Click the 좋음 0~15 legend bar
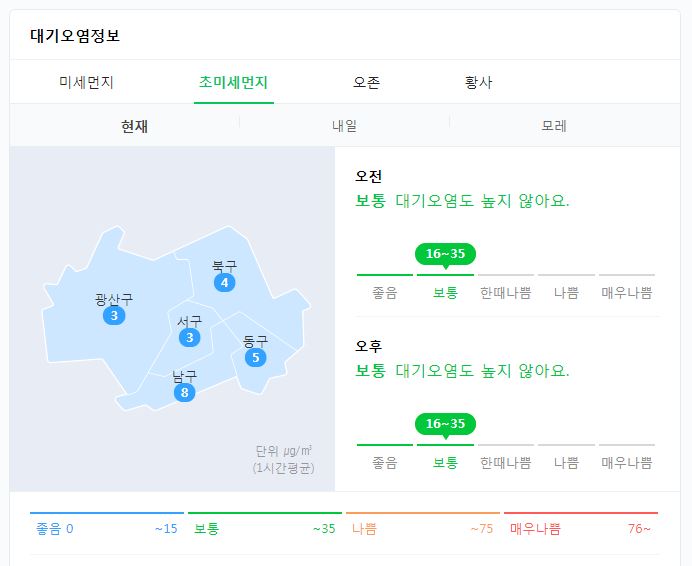The width and height of the screenshot is (692, 566). pos(106,528)
